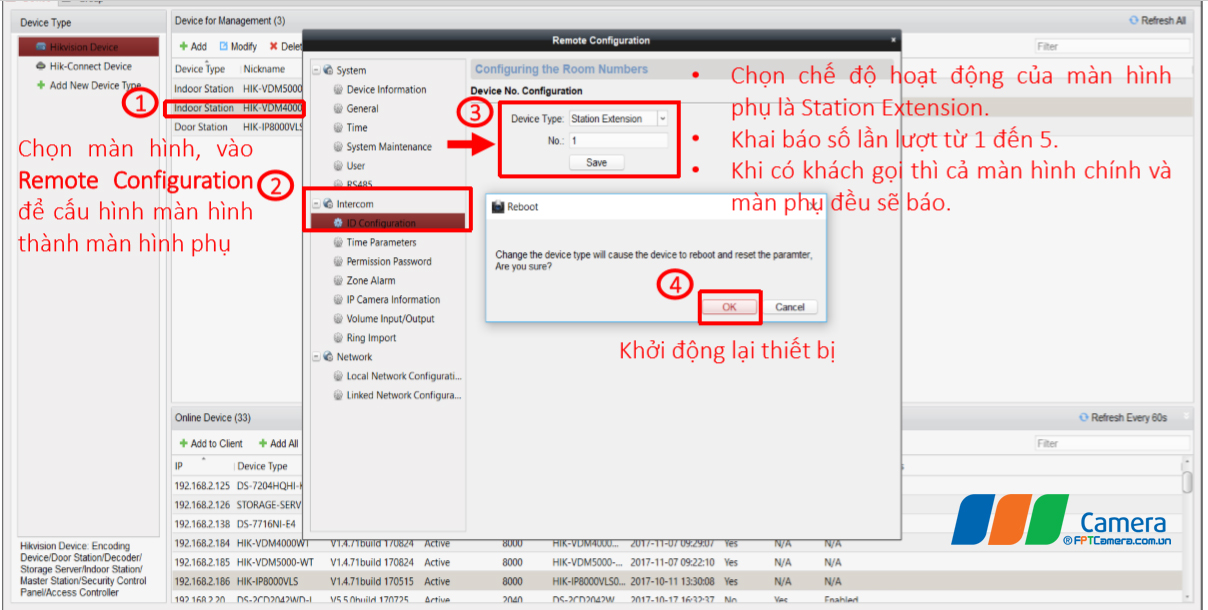Select online device 192.168.2.186 HIK-IP8000VLS

[x=676, y=581]
